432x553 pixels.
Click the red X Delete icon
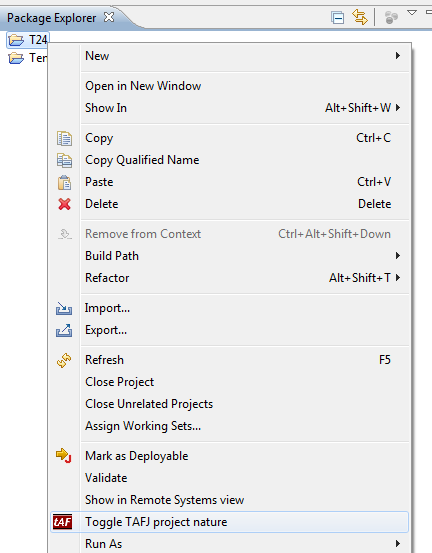coord(65,204)
